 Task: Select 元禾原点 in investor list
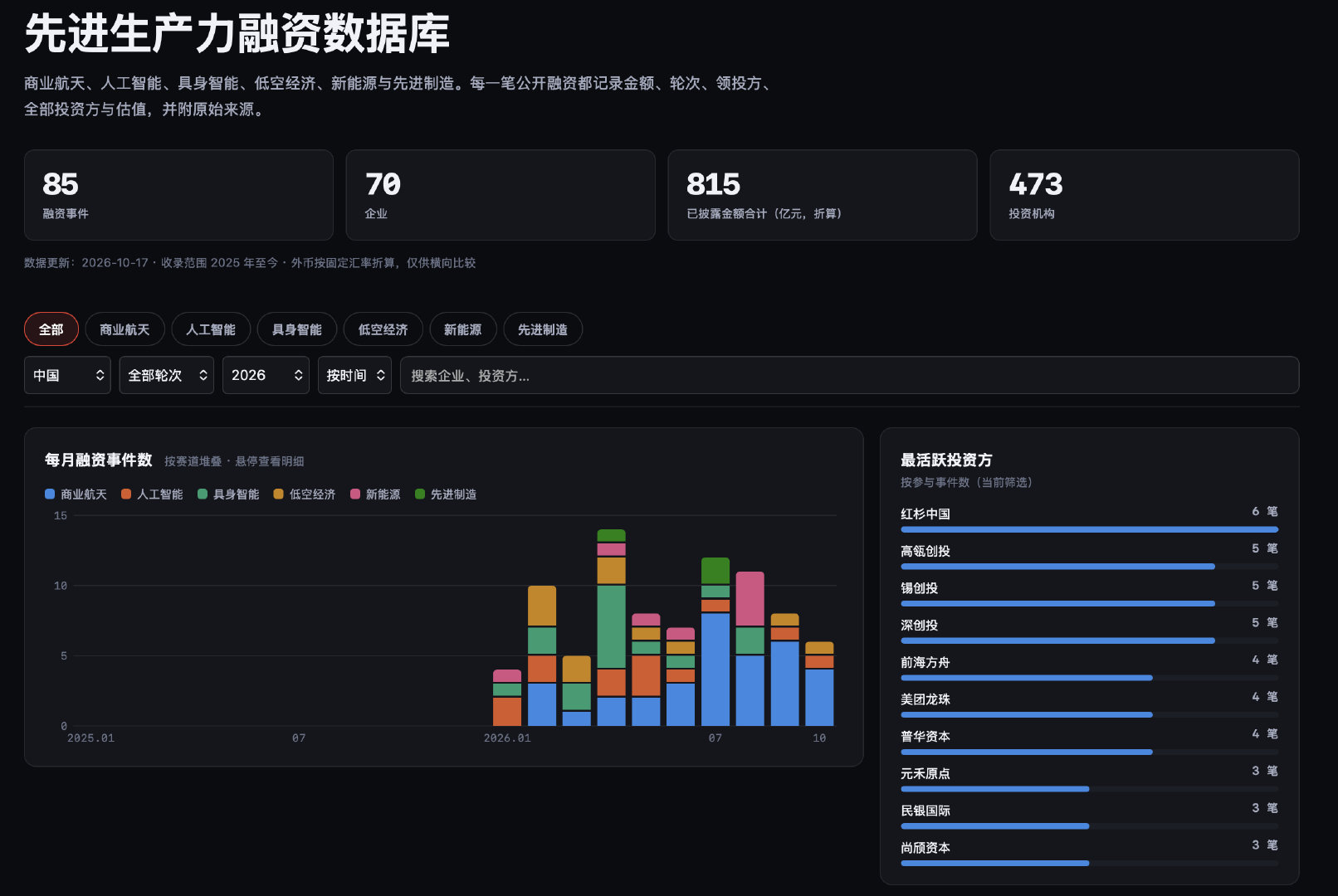(1089, 779)
